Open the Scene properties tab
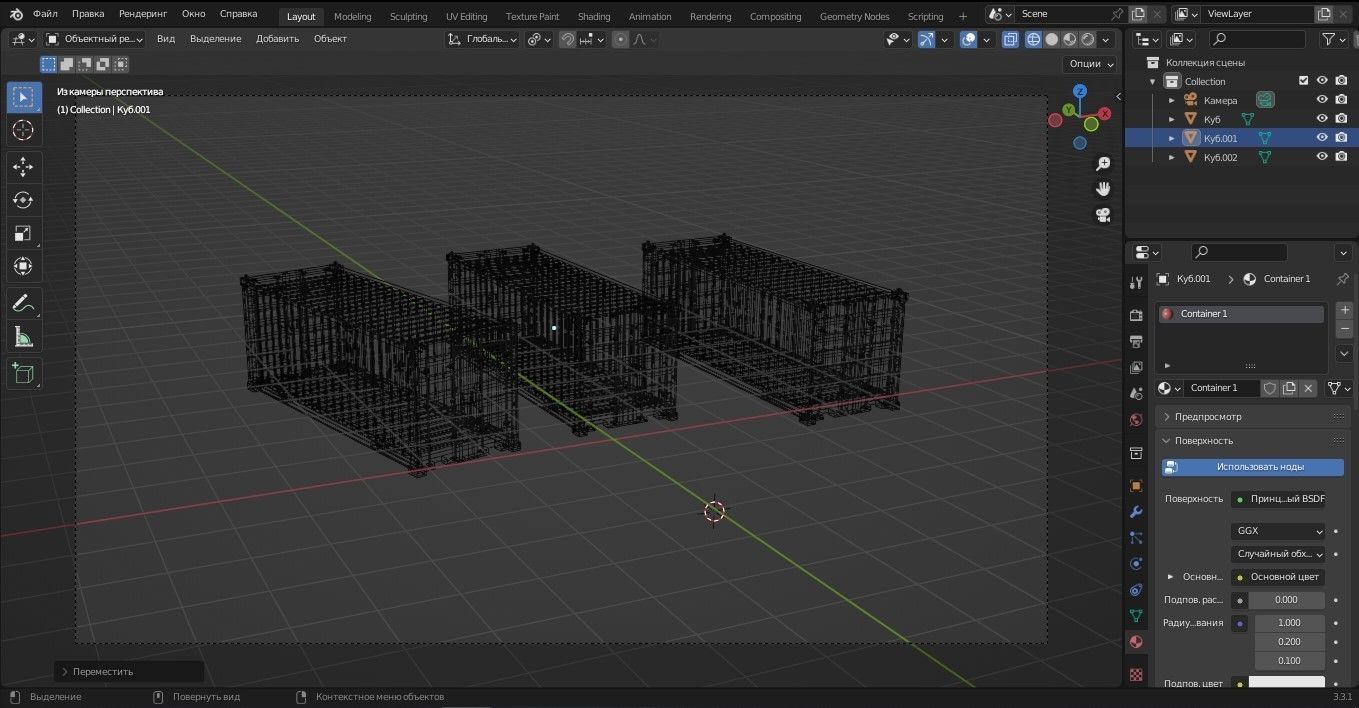Image resolution: width=1359 pixels, height=708 pixels. coord(1136,393)
